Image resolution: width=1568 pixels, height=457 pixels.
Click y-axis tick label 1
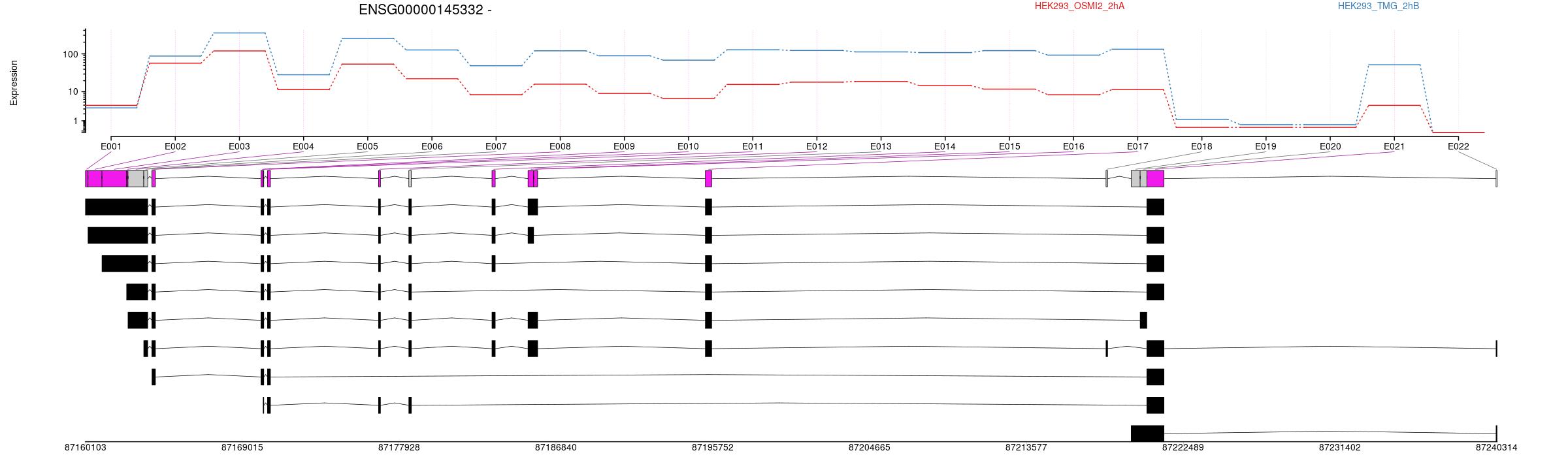(x=76, y=121)
